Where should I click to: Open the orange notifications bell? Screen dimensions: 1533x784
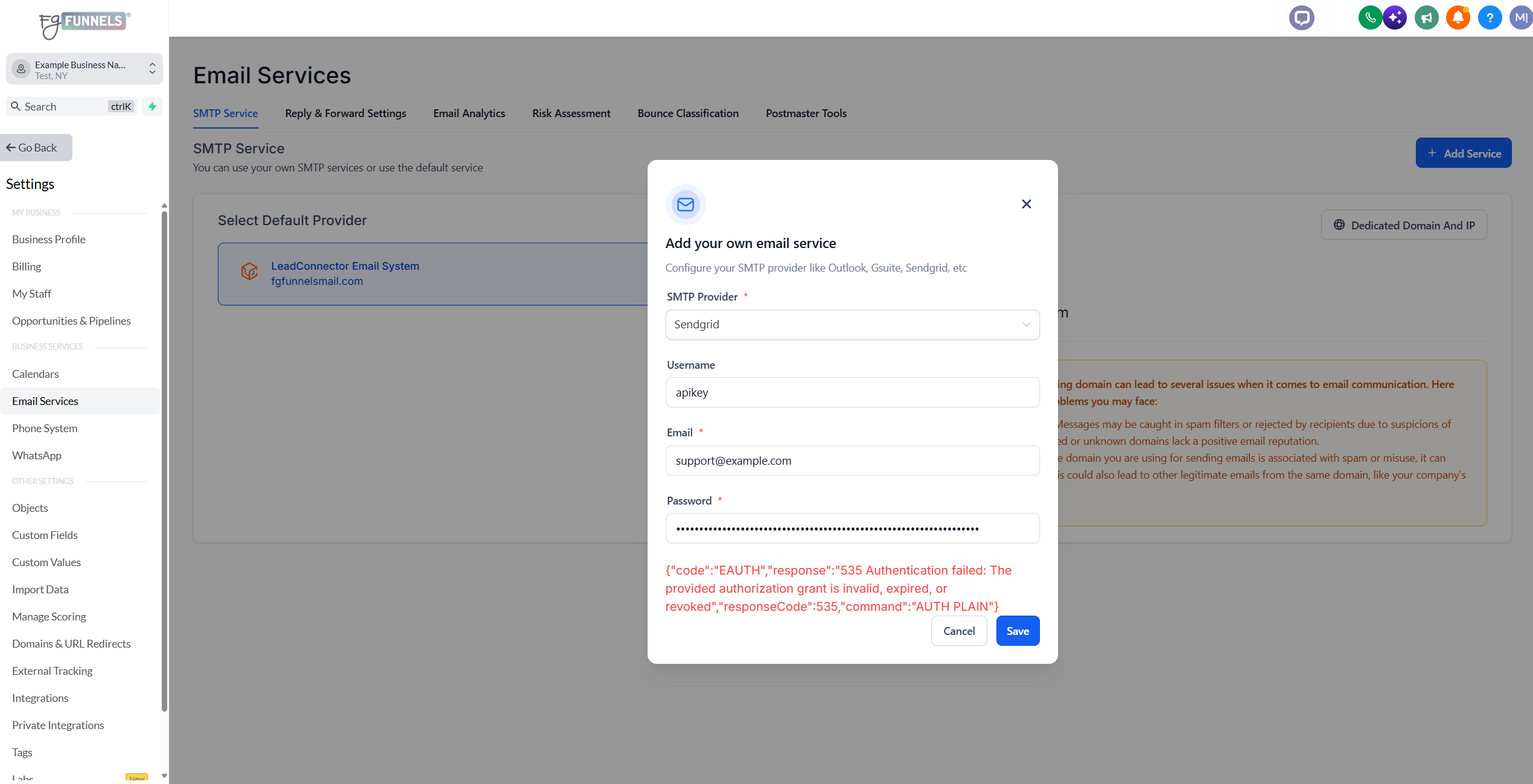pyautogui.click(x=1458, y=18)
